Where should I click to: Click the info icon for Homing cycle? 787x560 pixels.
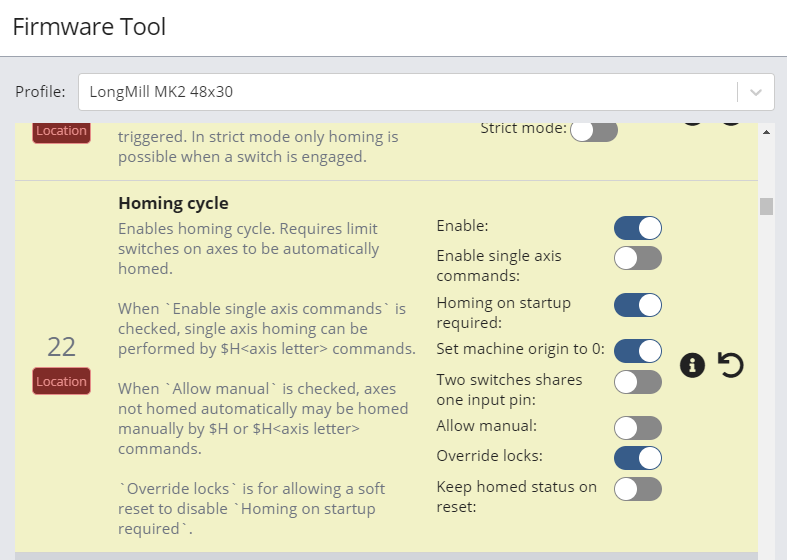tap(692, 365)
